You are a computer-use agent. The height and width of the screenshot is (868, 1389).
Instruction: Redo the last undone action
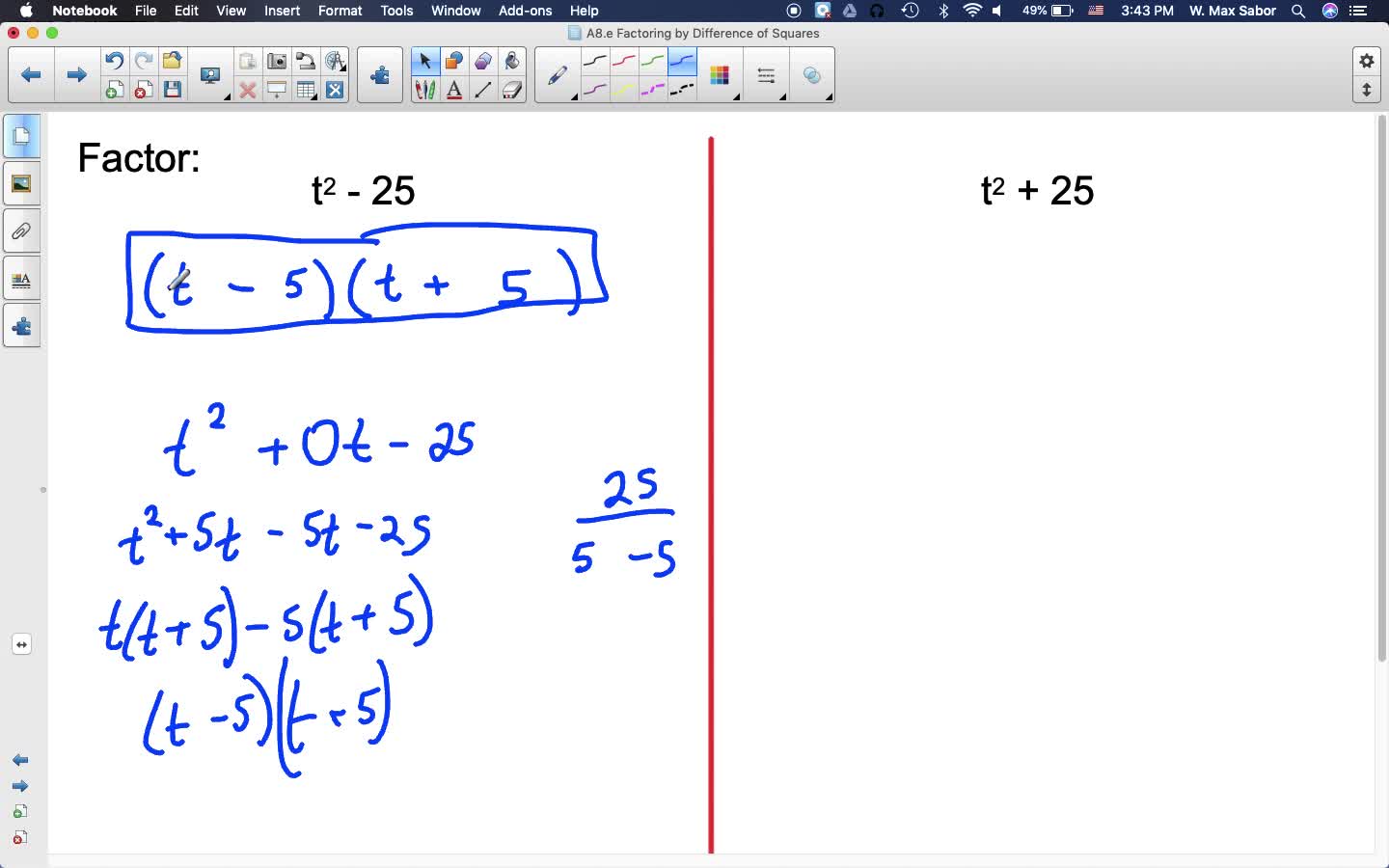click(x=143, y=61)
